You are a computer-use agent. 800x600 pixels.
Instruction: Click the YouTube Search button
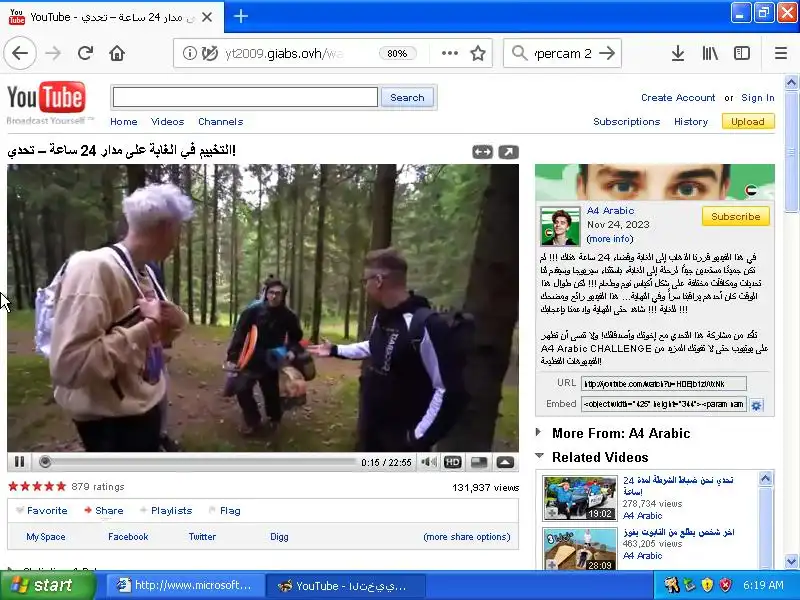coord(407,97)
